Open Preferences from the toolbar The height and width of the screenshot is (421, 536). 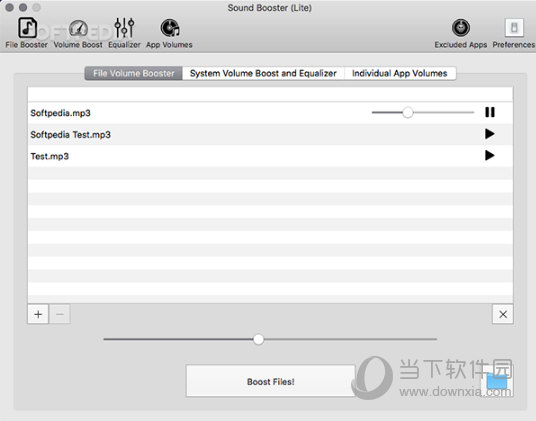[514, 28]
